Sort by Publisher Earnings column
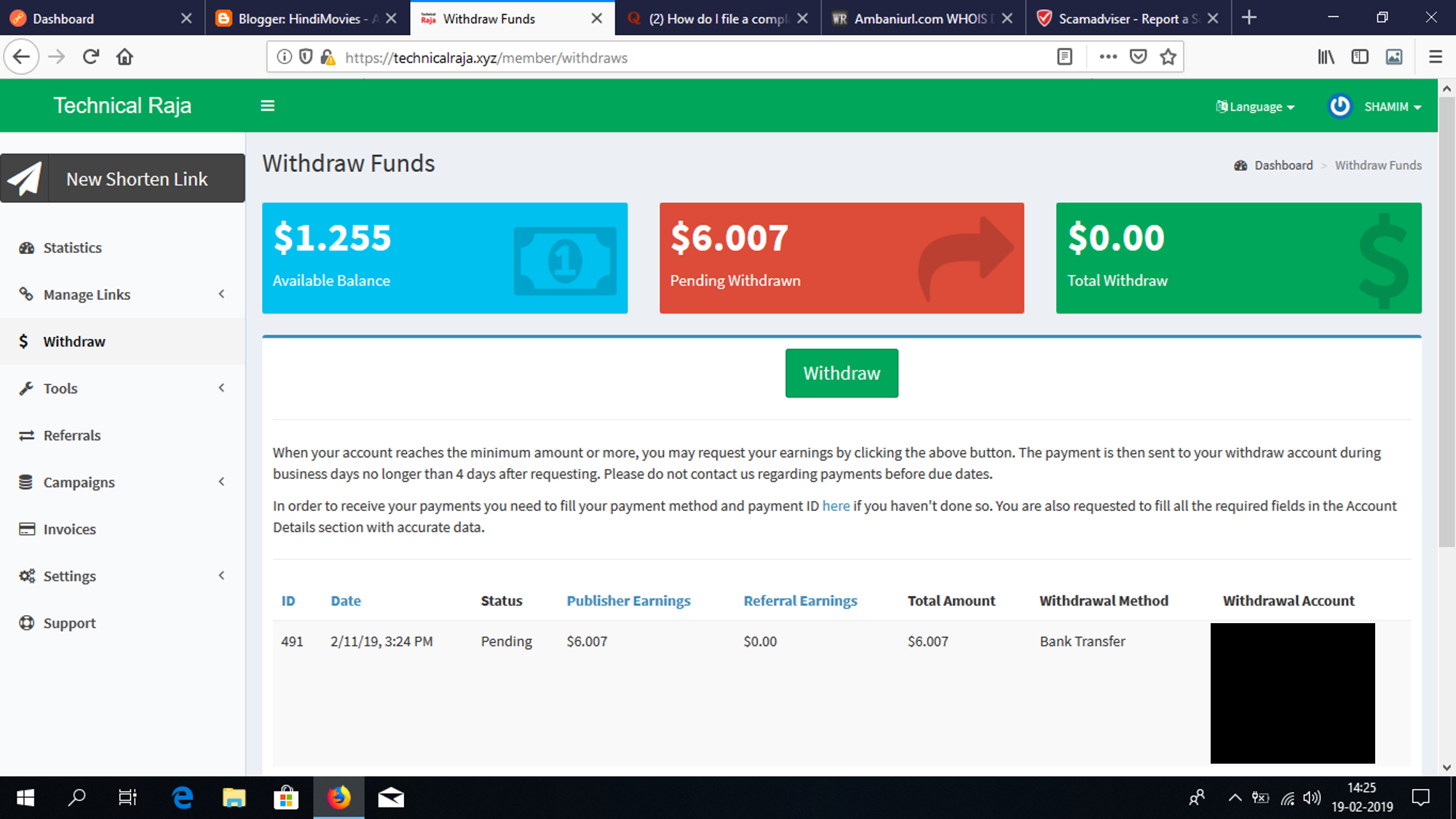1456x819 pixels. 628,601
